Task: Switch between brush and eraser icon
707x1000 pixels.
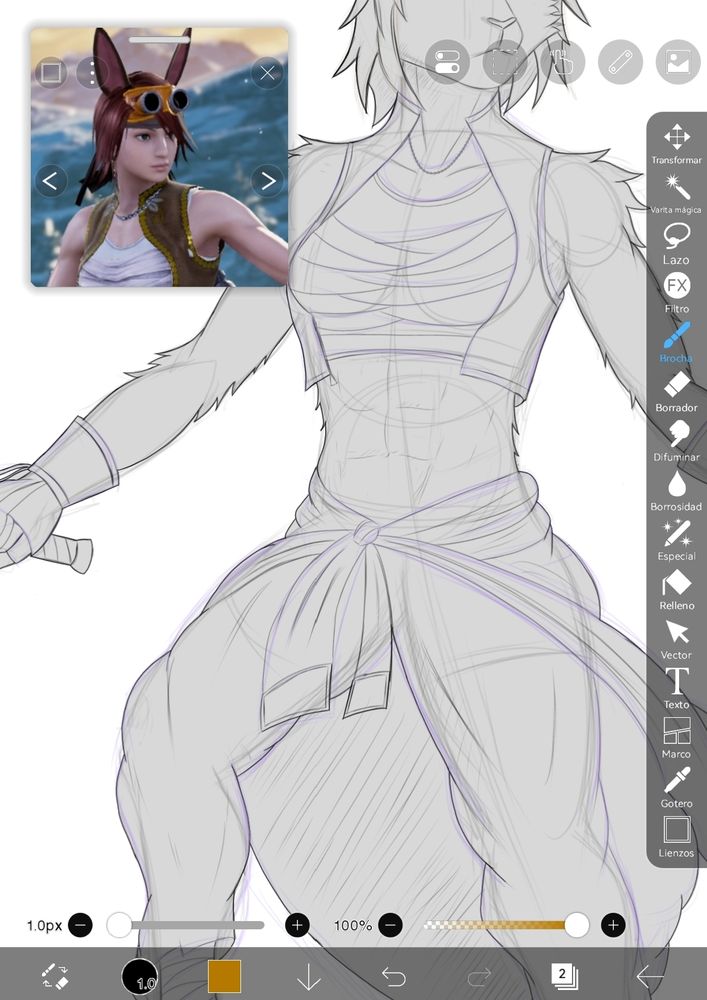Action: tap(55, 976)
